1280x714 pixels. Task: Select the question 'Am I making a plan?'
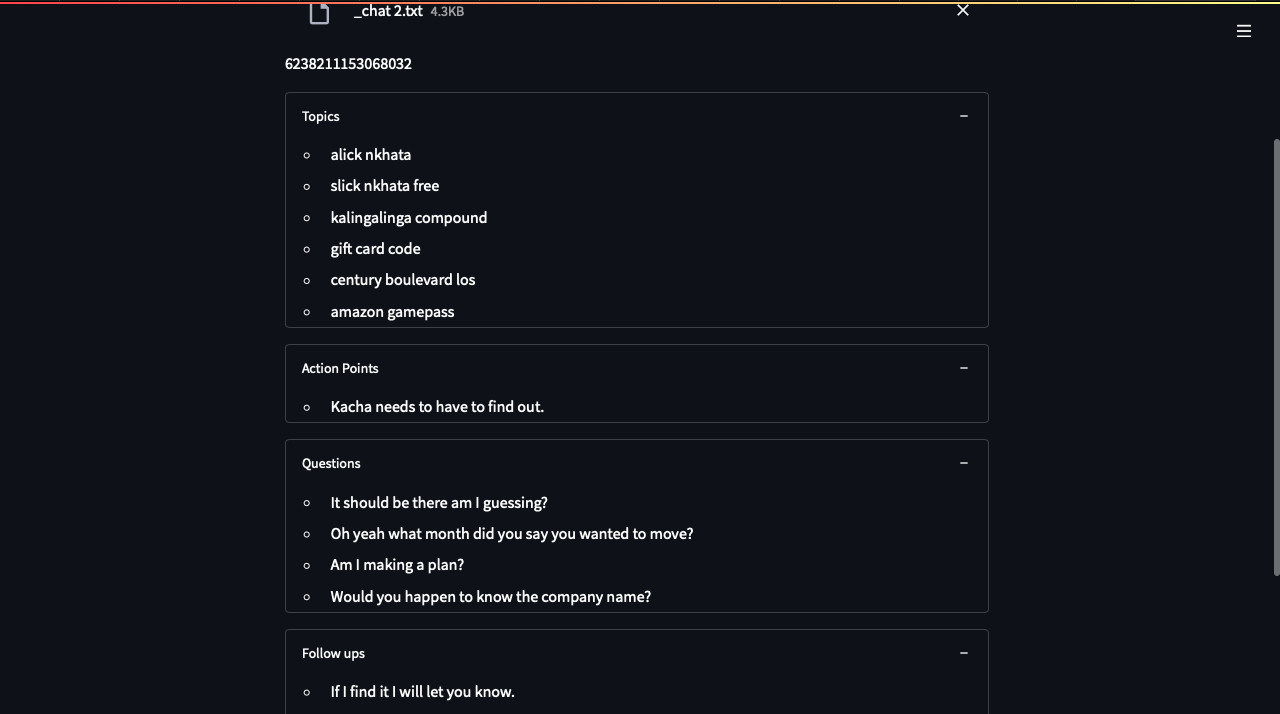point(397,564)
